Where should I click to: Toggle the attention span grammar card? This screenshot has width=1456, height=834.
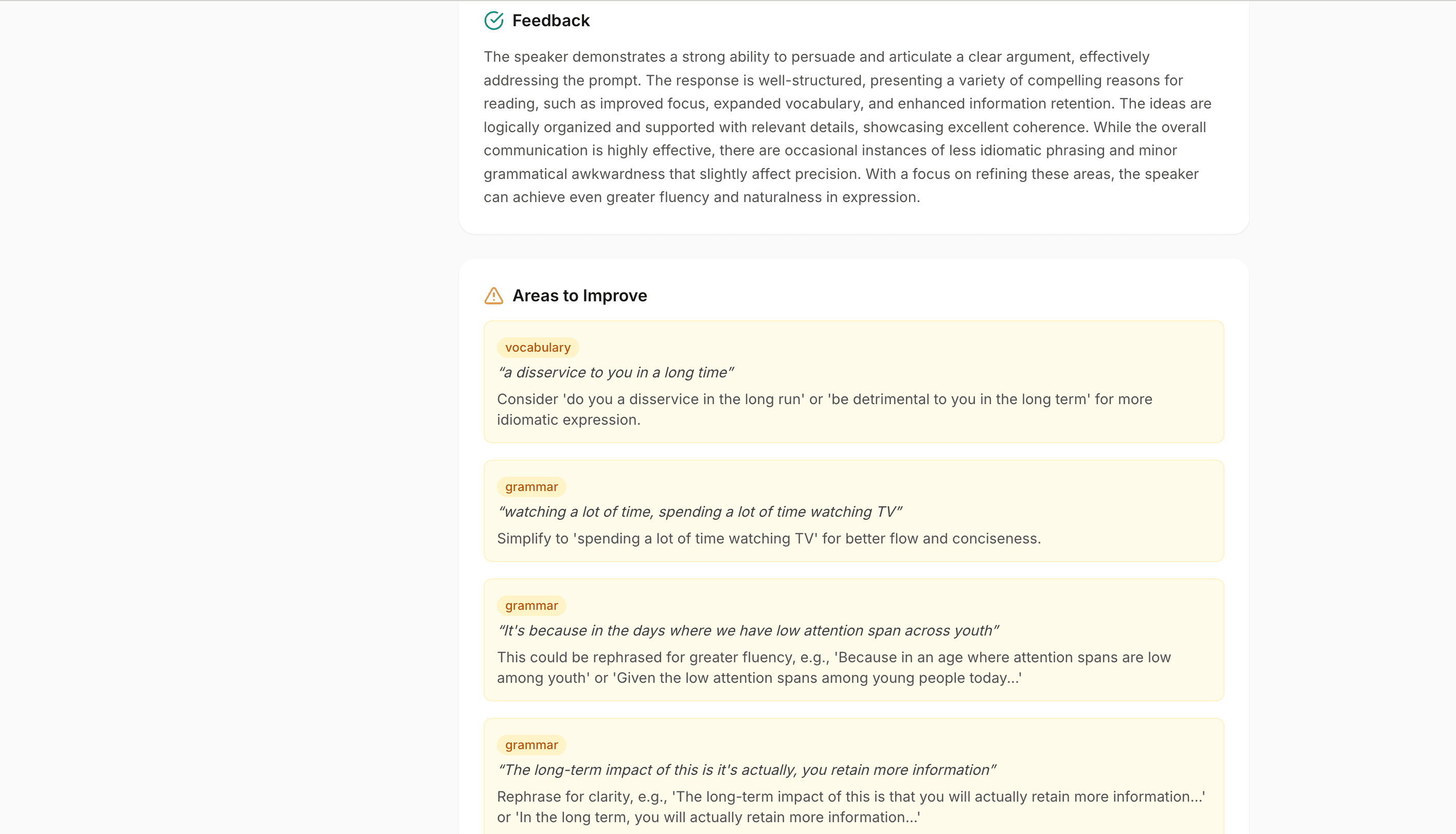(x=853, y=640)
